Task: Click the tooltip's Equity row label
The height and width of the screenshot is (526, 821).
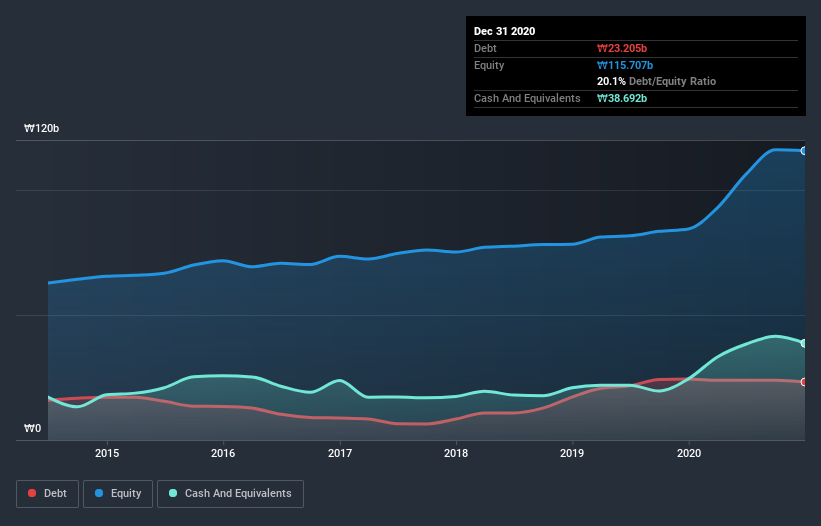Action: click(489, 65)
